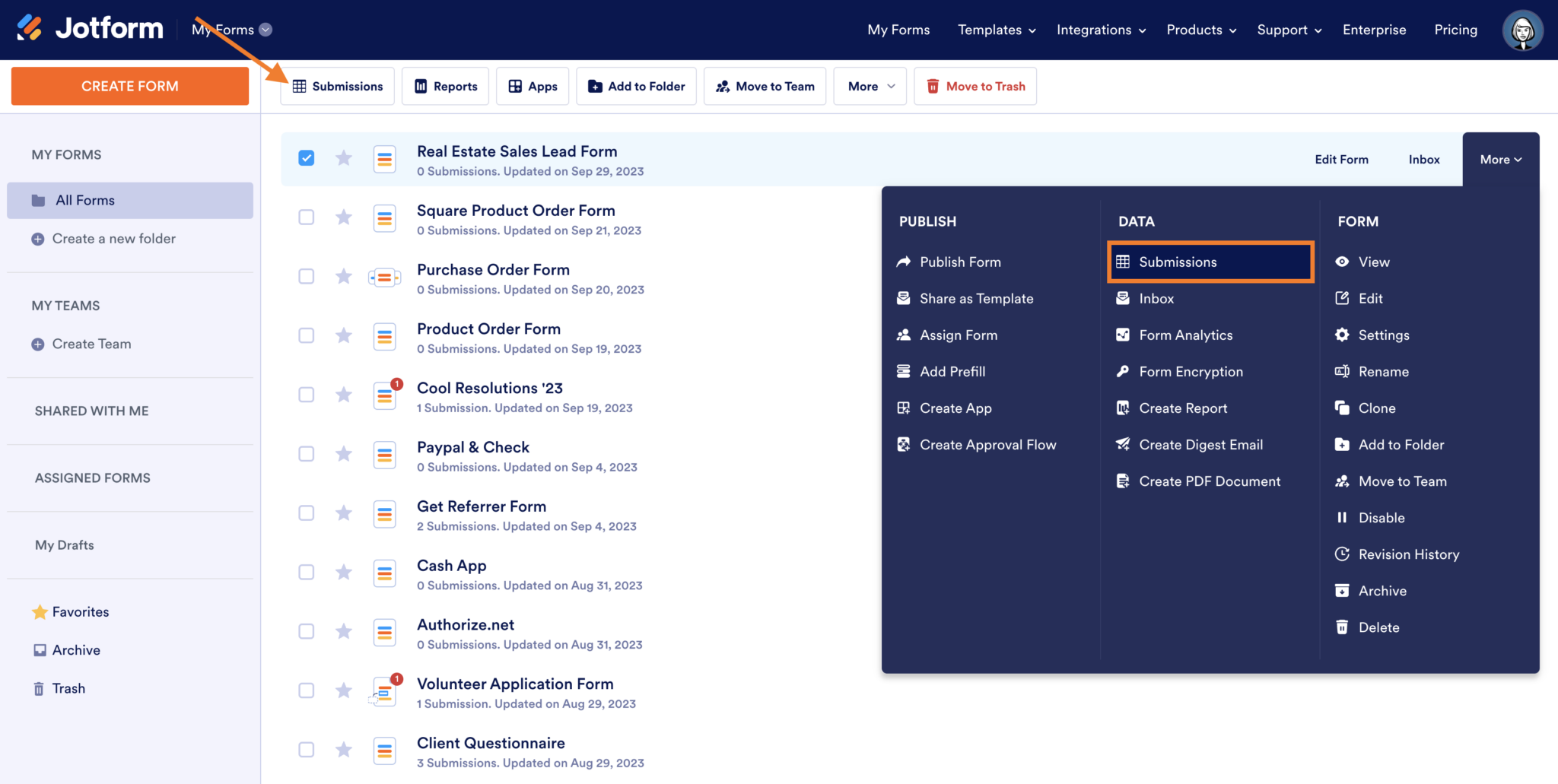Viewport: 1558px width, 784px height.
Task: Choose Revision History from the FORM menu
Action: click(1409, 554)
